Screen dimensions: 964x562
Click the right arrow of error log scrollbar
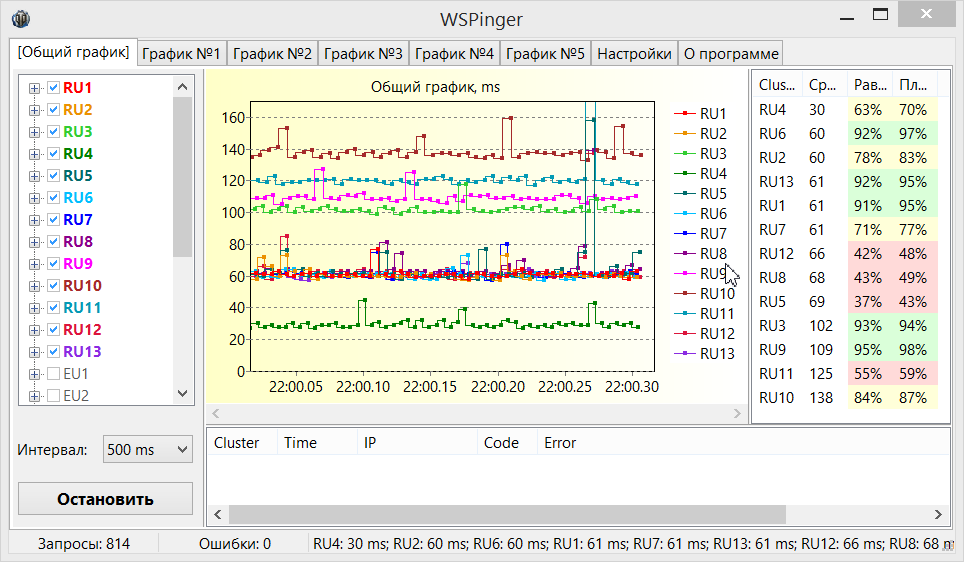[940, 514]
